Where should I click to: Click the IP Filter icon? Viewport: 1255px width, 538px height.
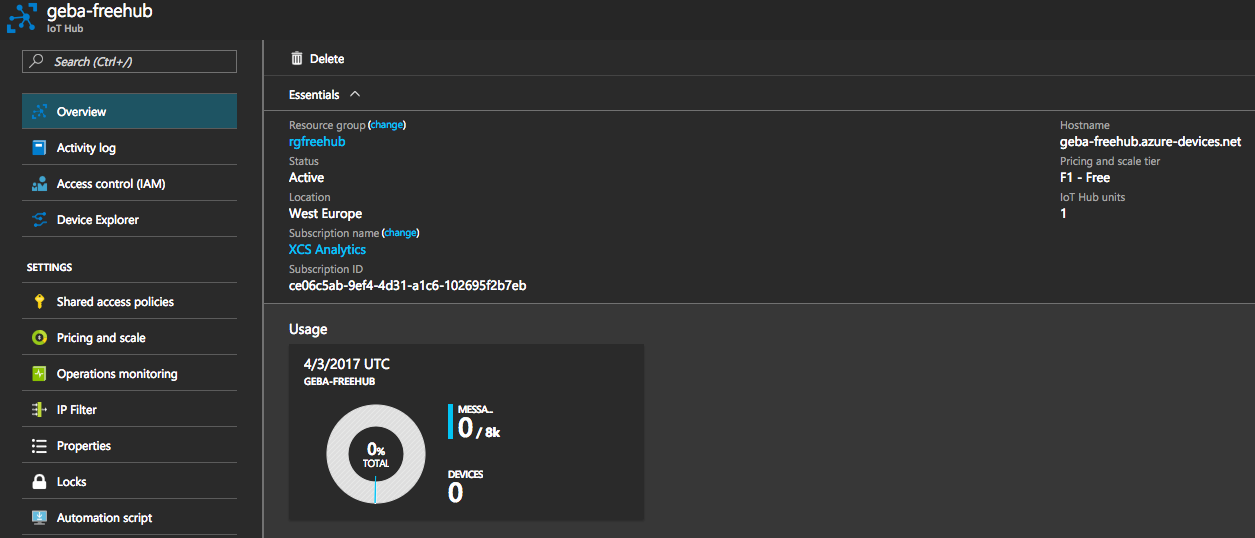click(x=40, y=410)
